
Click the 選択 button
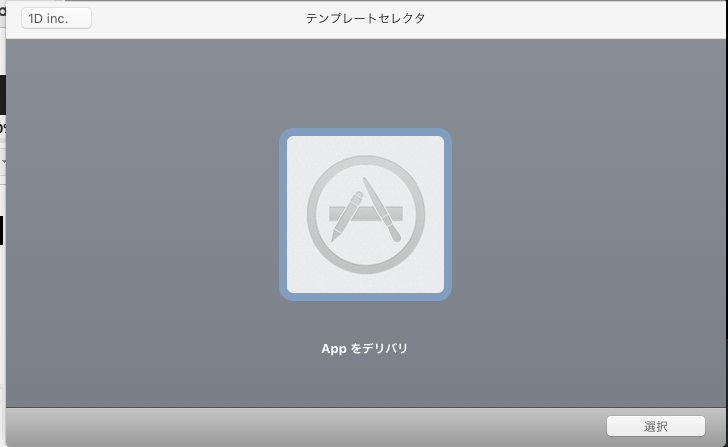(x=656, y=426)
